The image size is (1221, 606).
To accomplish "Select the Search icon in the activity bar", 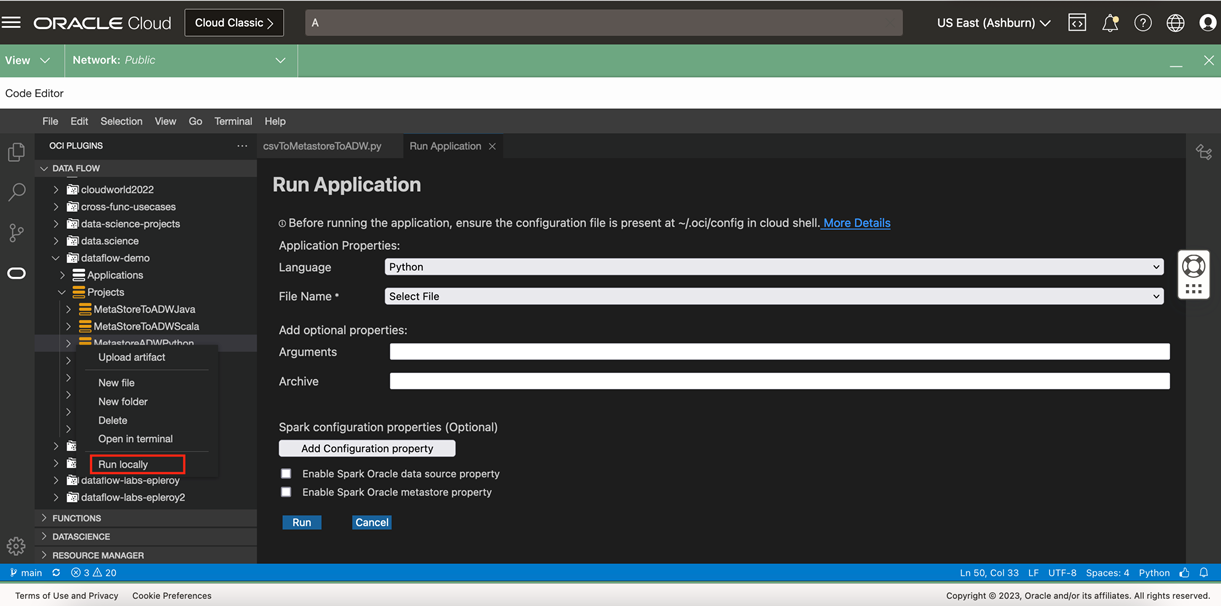I will click(15, 192).
